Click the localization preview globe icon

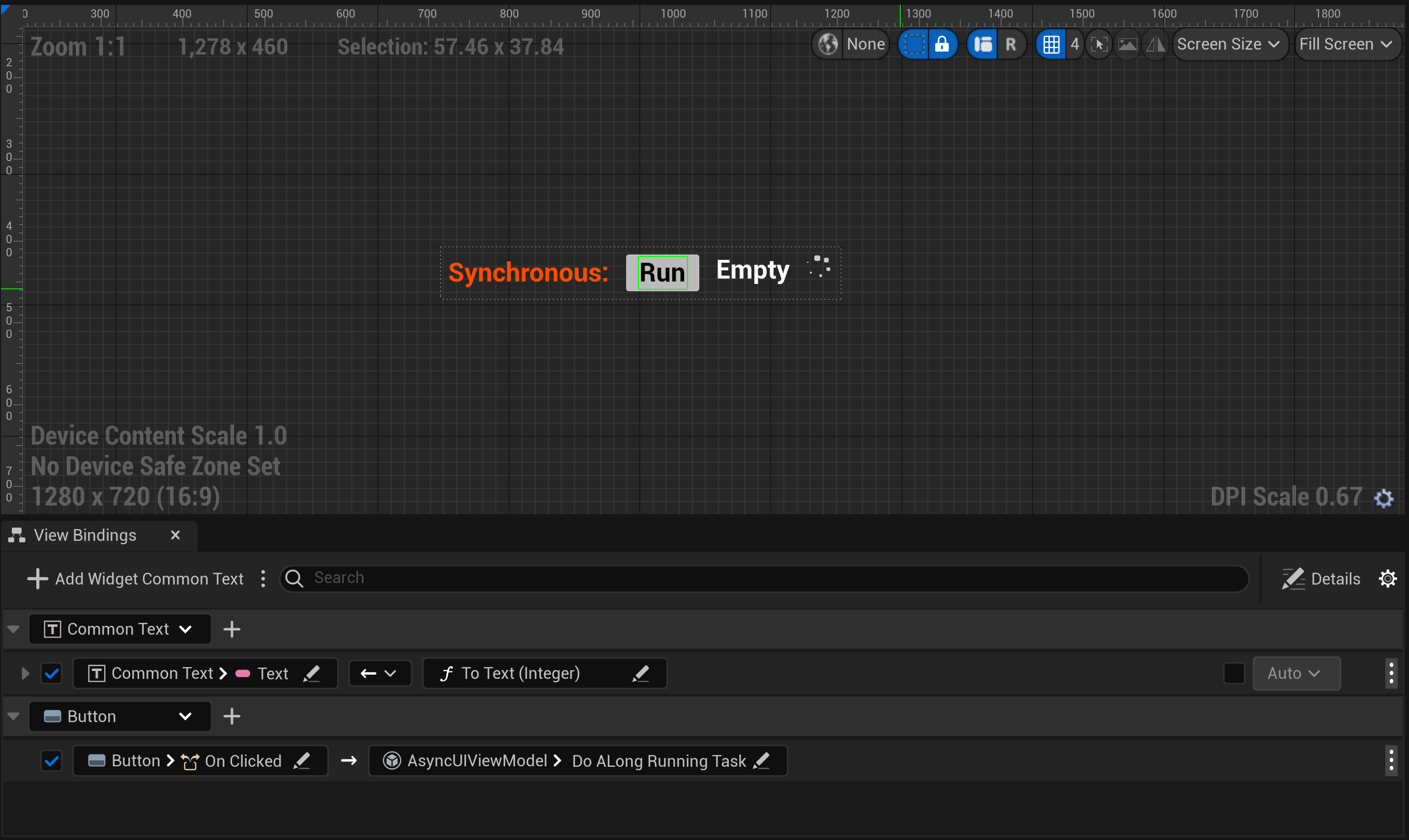[828, 44]
